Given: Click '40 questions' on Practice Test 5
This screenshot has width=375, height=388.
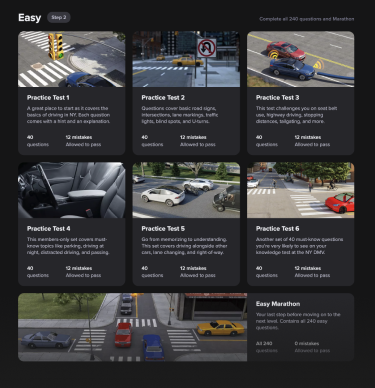Looking at the screenshot, I should tap(152, 272).
